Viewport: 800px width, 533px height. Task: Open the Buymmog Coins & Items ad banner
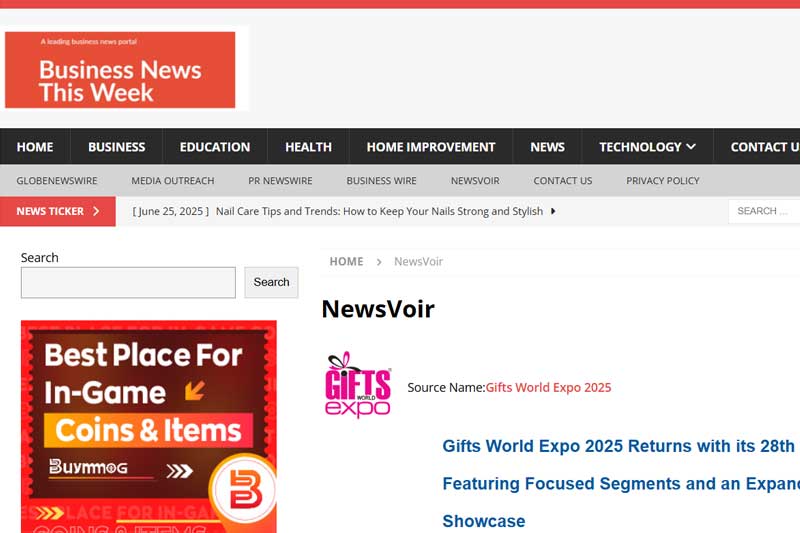(148, 426)
